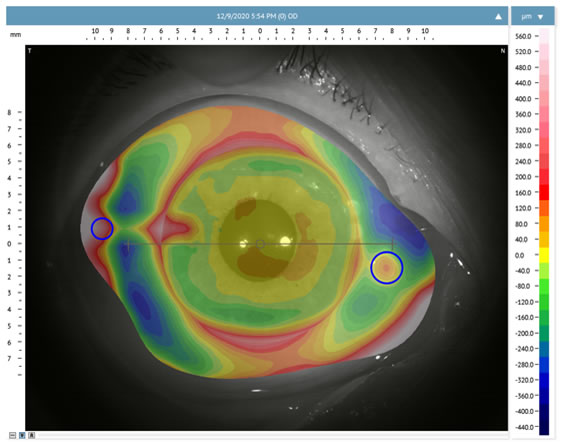Select the large nasal blue circle marker
This screenshot has height=443, width=563.
[387, 267]
